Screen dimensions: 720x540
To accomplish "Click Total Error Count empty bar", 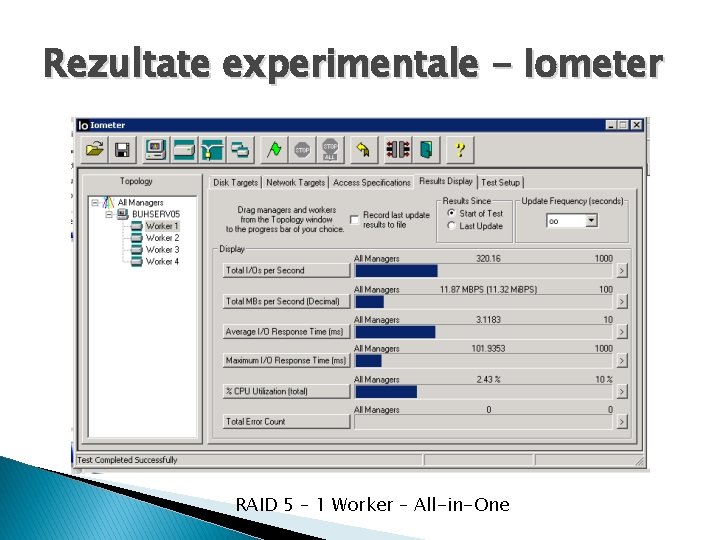I will 484,422.
